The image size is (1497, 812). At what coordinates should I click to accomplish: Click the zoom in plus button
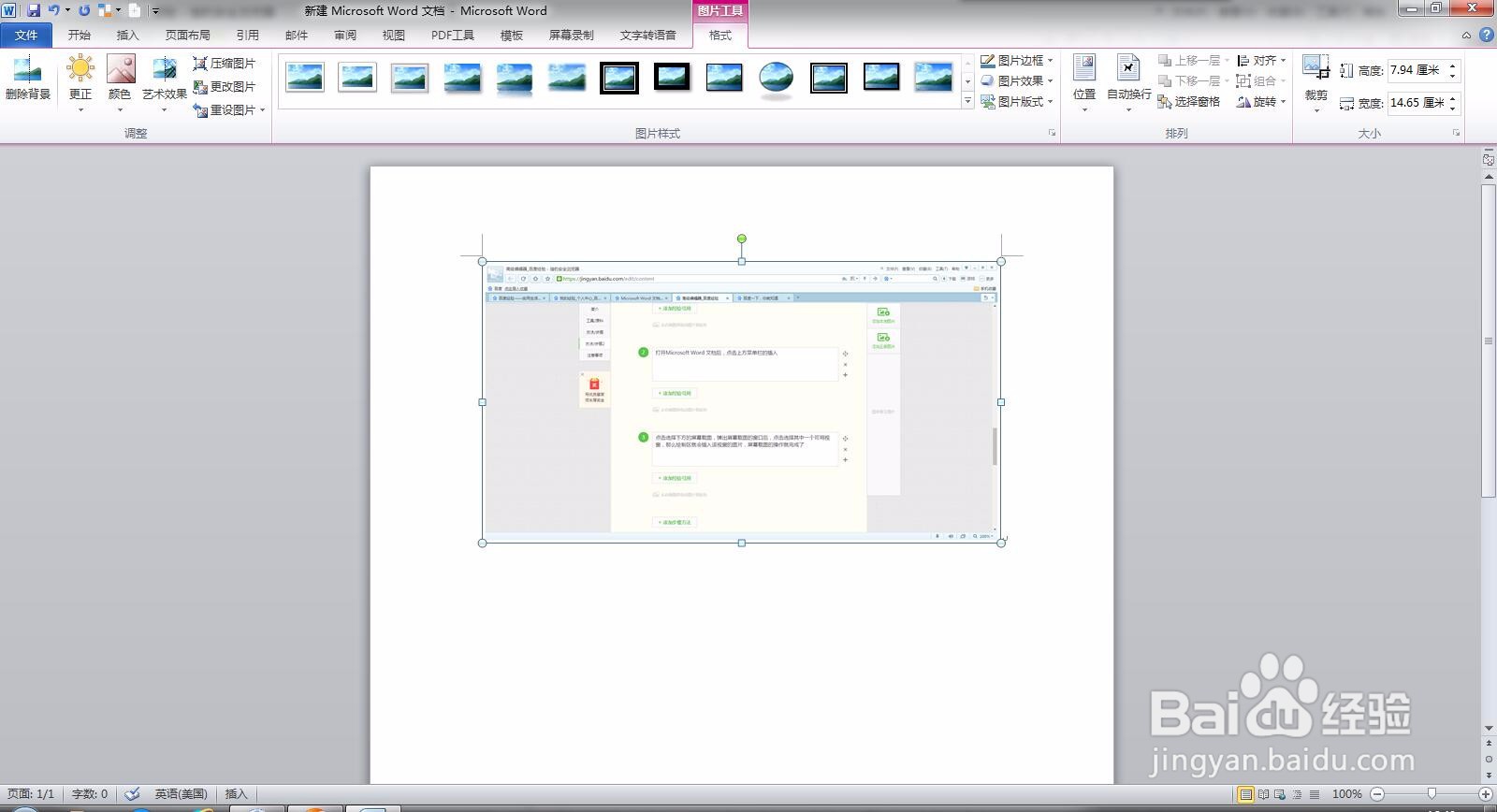(1485, 794)
